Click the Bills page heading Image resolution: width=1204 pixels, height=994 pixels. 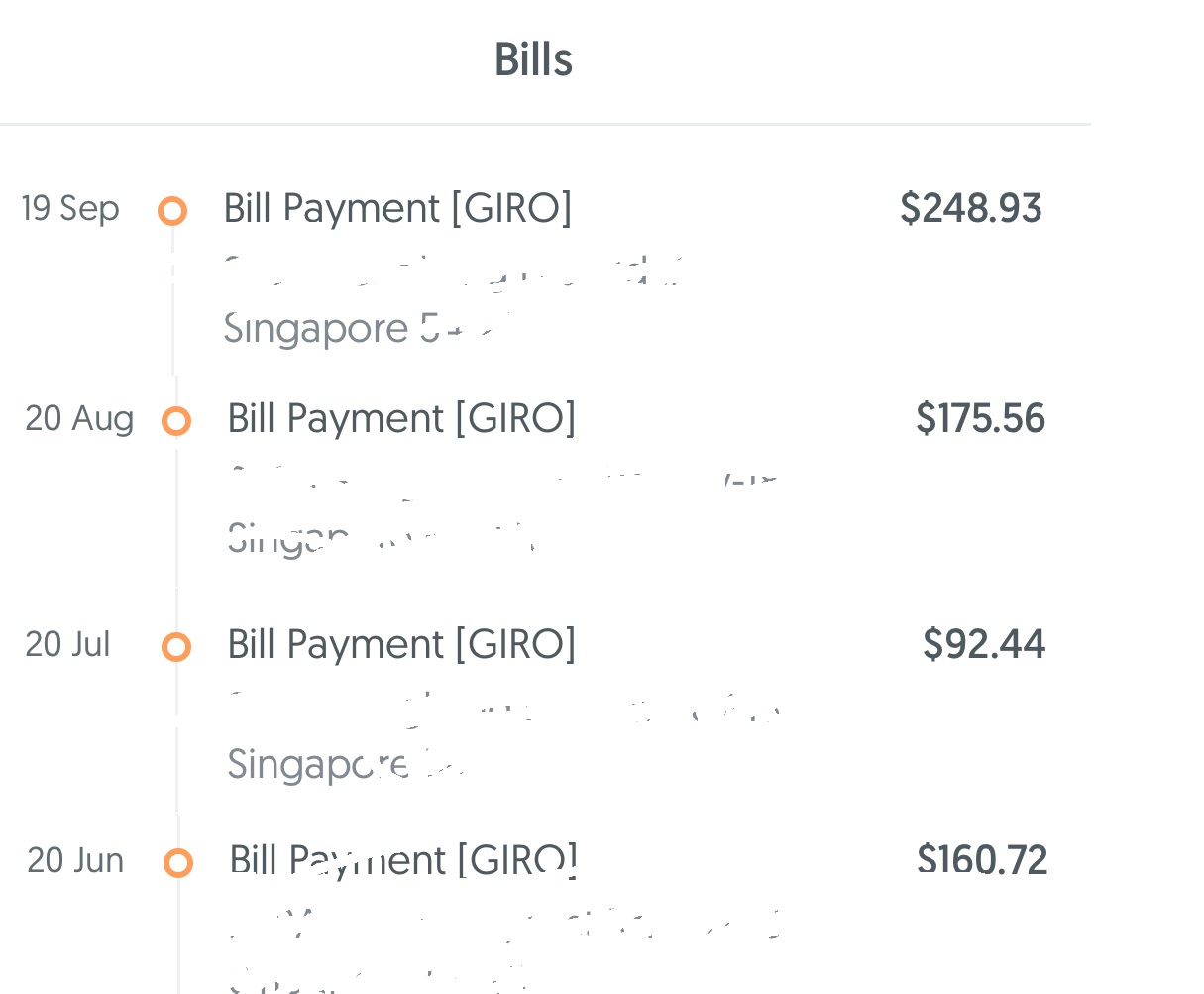coord(533,60)
